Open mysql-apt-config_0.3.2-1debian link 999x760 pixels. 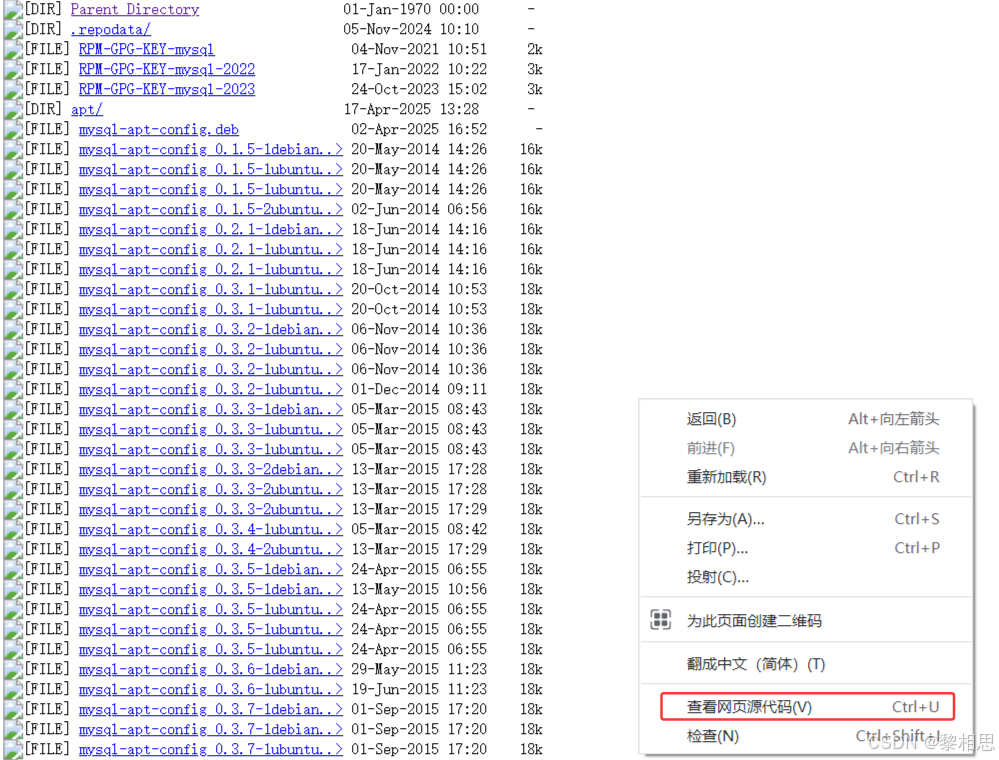(x=210, y=329)
